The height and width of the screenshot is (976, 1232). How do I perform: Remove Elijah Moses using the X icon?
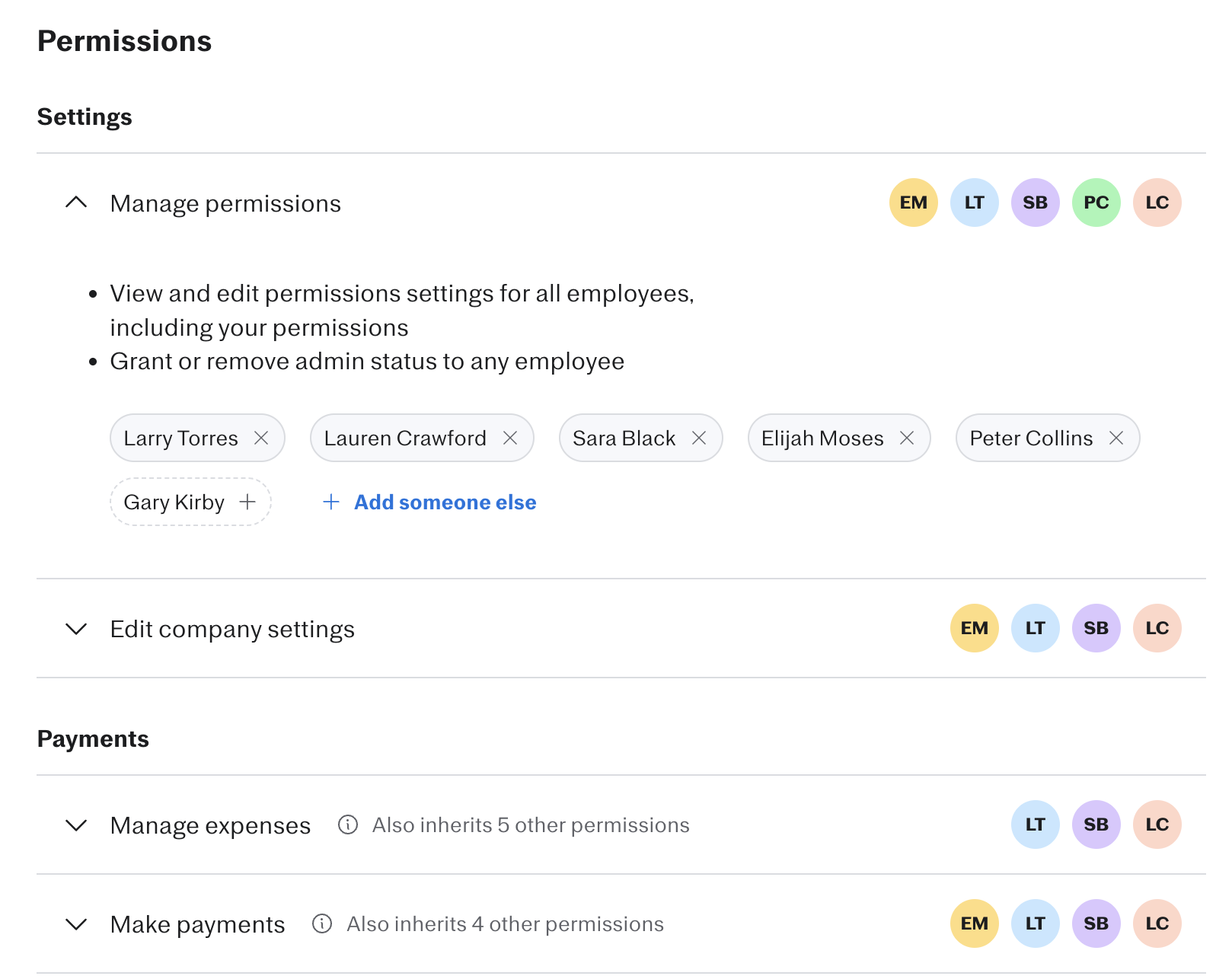click(907, 438)
